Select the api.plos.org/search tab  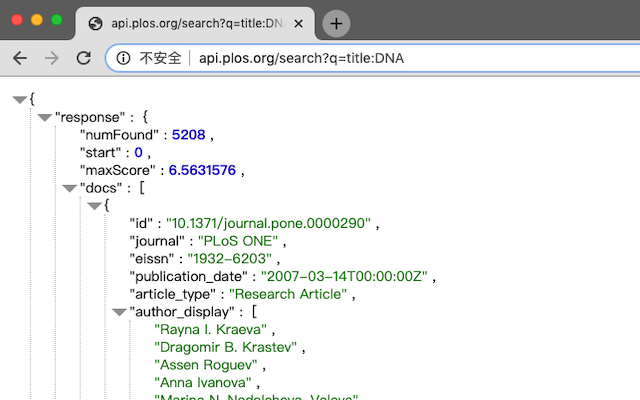(195, 24)
